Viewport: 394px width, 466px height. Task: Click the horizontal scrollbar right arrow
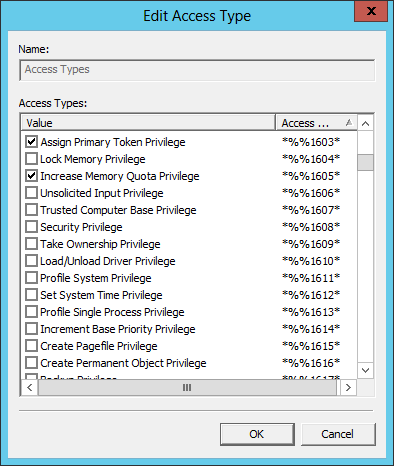348,387
